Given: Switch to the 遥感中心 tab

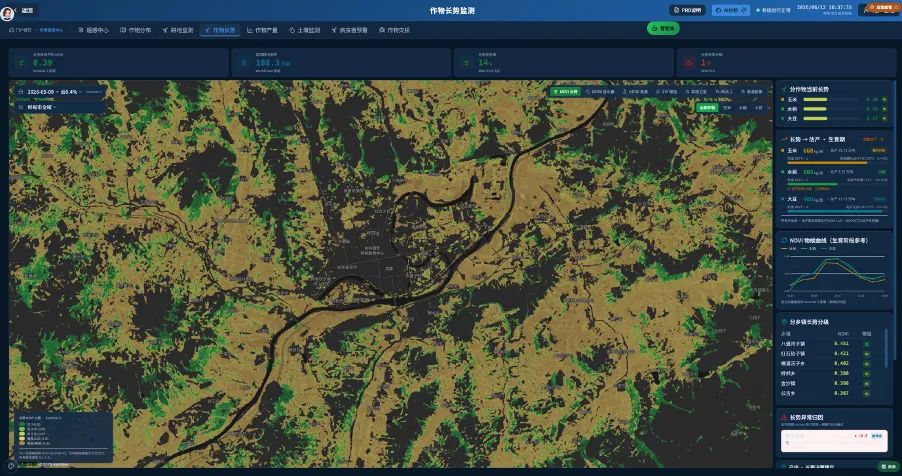Looking at the screenshot, I should pyautogui.click(x=93, y=30).
